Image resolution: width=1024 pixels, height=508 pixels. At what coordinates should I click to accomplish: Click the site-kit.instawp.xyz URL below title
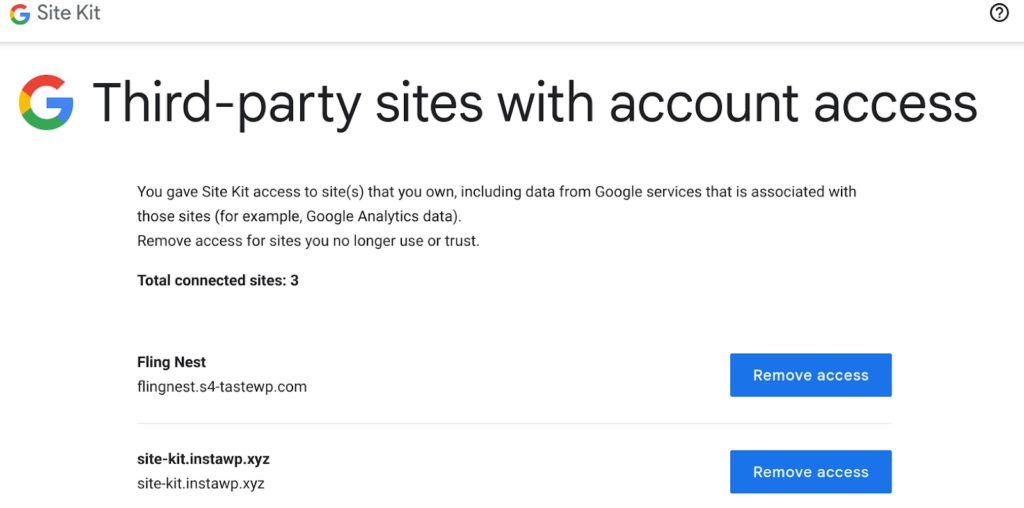click(x=200, y=483)
